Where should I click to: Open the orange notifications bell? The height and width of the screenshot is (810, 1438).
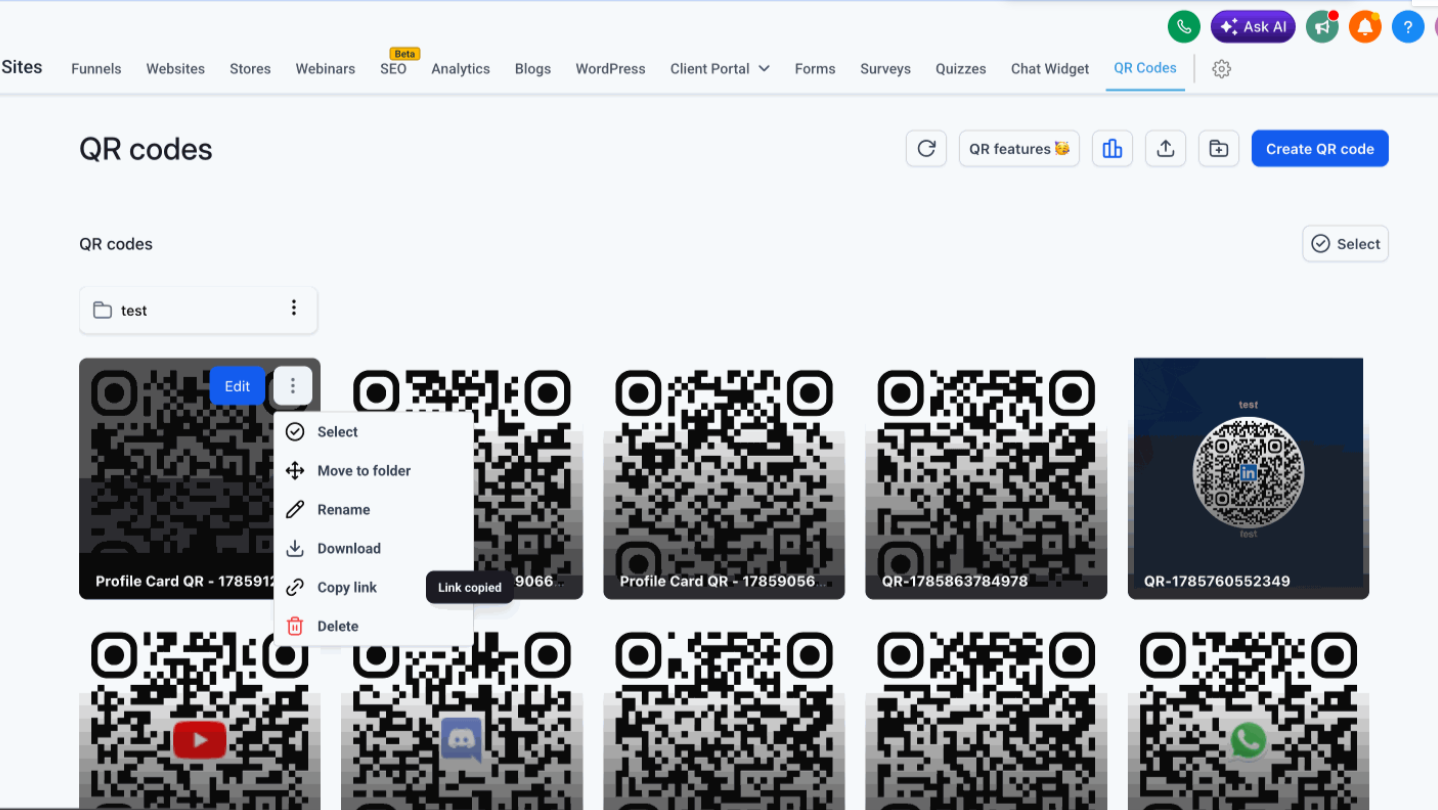(1365, 27)
